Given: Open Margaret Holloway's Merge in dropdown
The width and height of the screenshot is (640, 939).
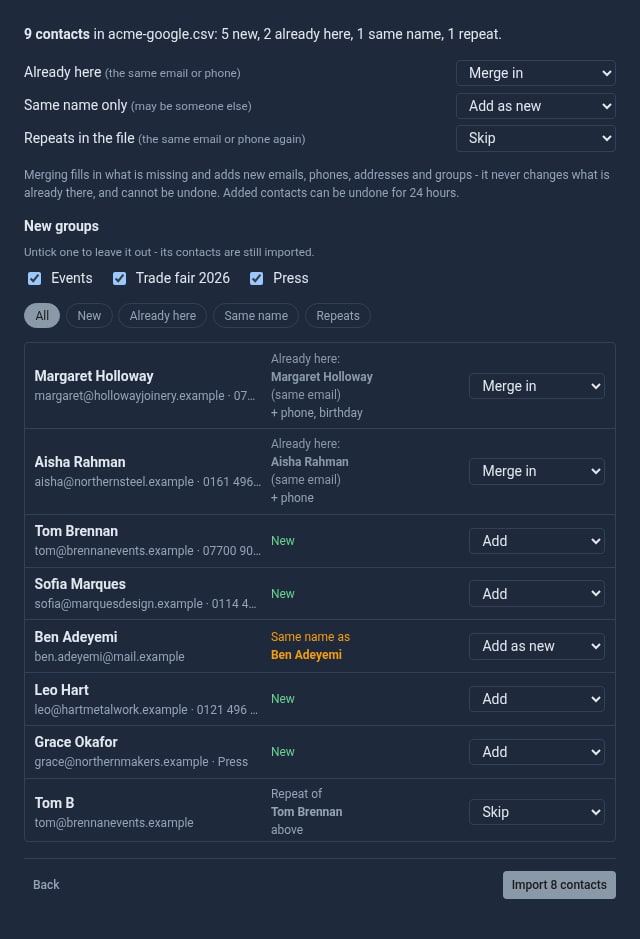Looking at the screenshot, I should tap(536, 386).
